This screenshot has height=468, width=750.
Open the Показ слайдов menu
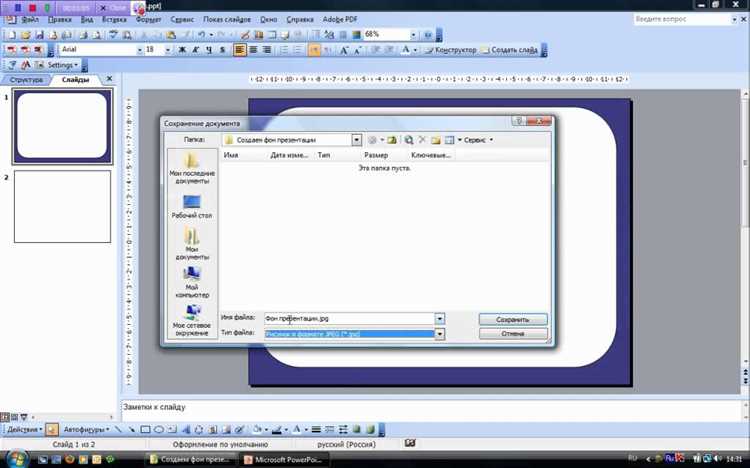(x=227, y=20)
